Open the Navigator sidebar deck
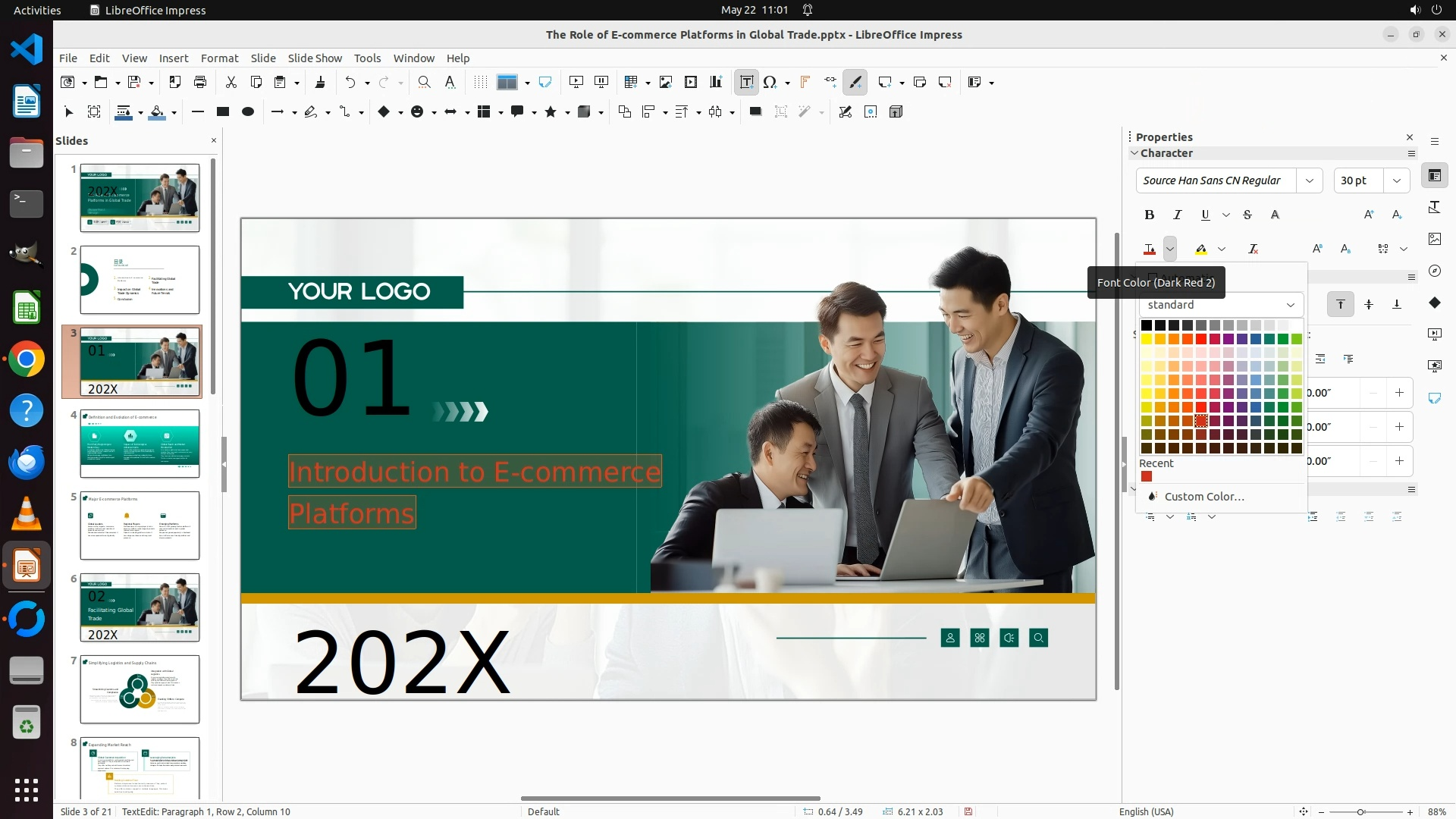Image resolution: width=1456 pixels, height=819 pixels. 1434,271
